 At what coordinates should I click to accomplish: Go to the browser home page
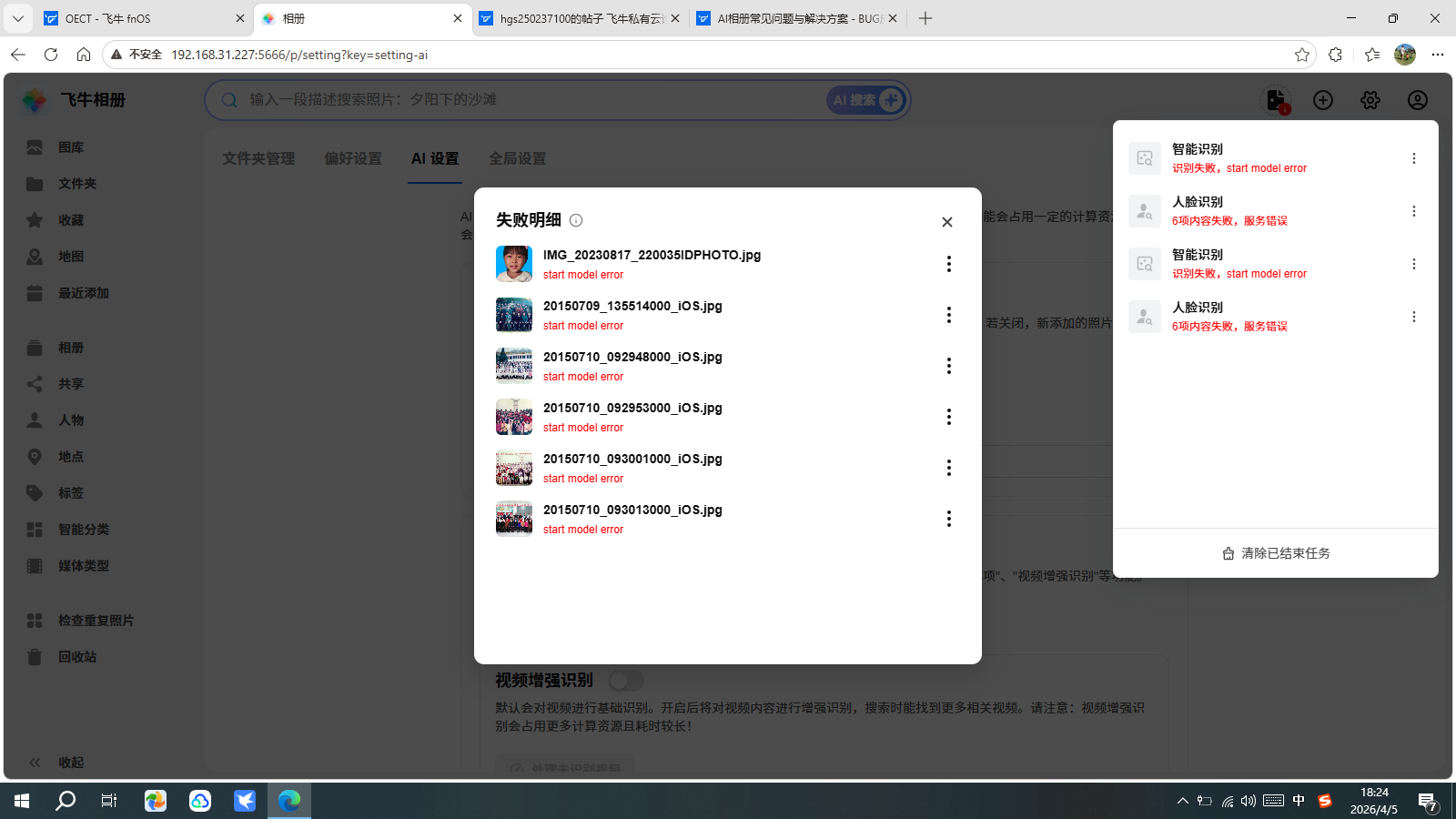point(84,55)
